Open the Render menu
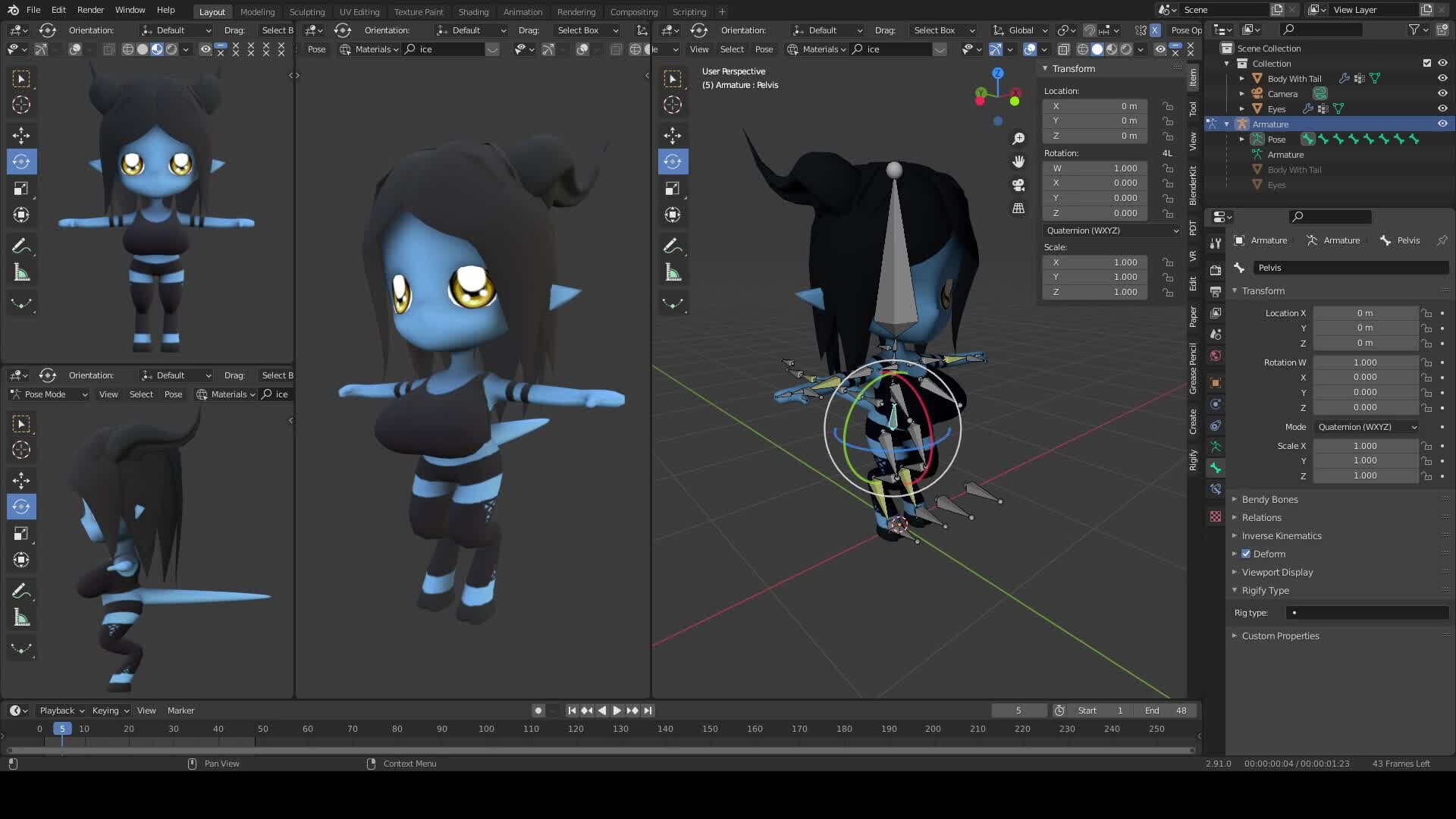The width and height of the screenshot is (1456, 819). 90,10
